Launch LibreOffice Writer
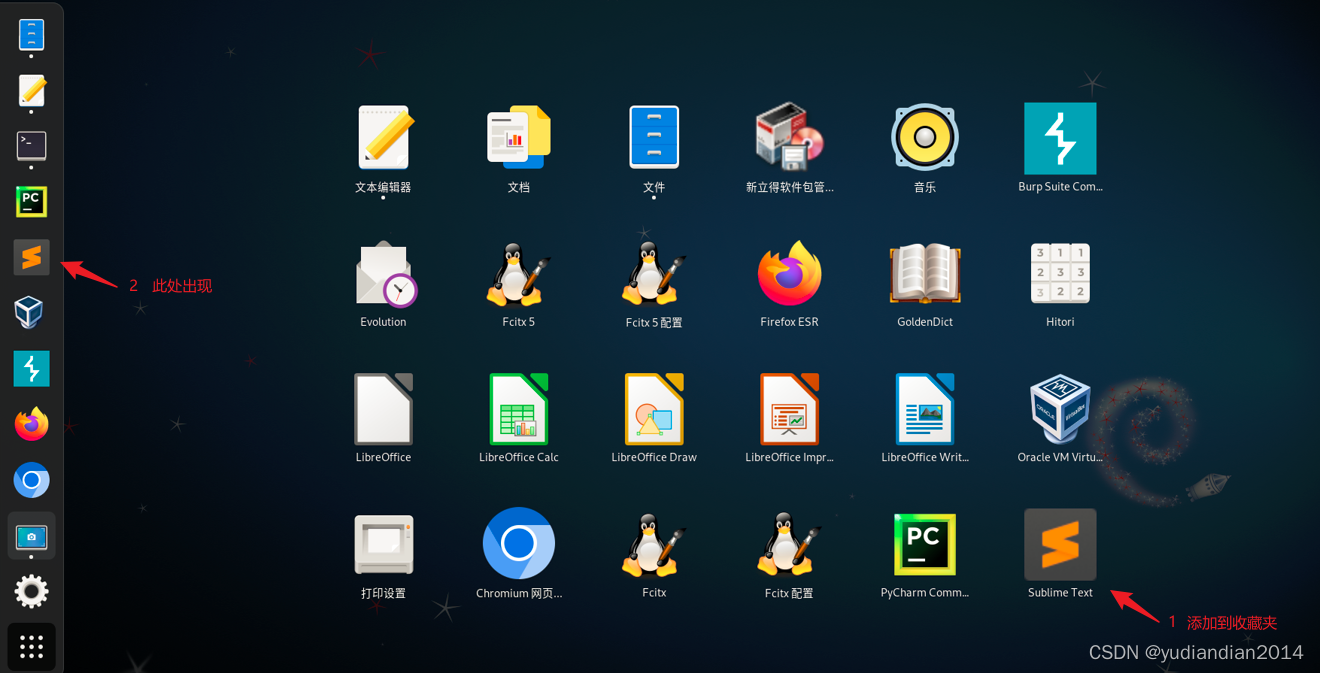Screen dimensions: 1320x673 click(x=925, y=408)
